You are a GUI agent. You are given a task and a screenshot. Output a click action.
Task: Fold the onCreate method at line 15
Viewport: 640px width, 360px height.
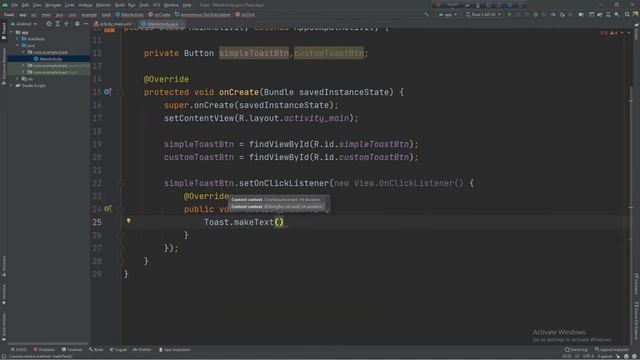pos(121,92)
